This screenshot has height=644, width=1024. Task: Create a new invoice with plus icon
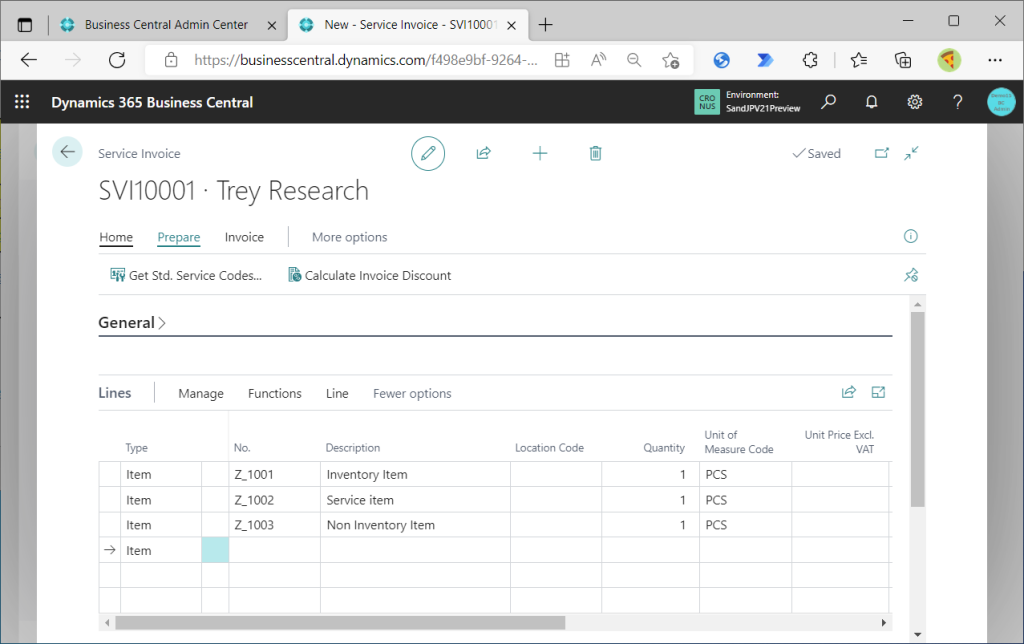pyautogui.click(x=539, y=153)
